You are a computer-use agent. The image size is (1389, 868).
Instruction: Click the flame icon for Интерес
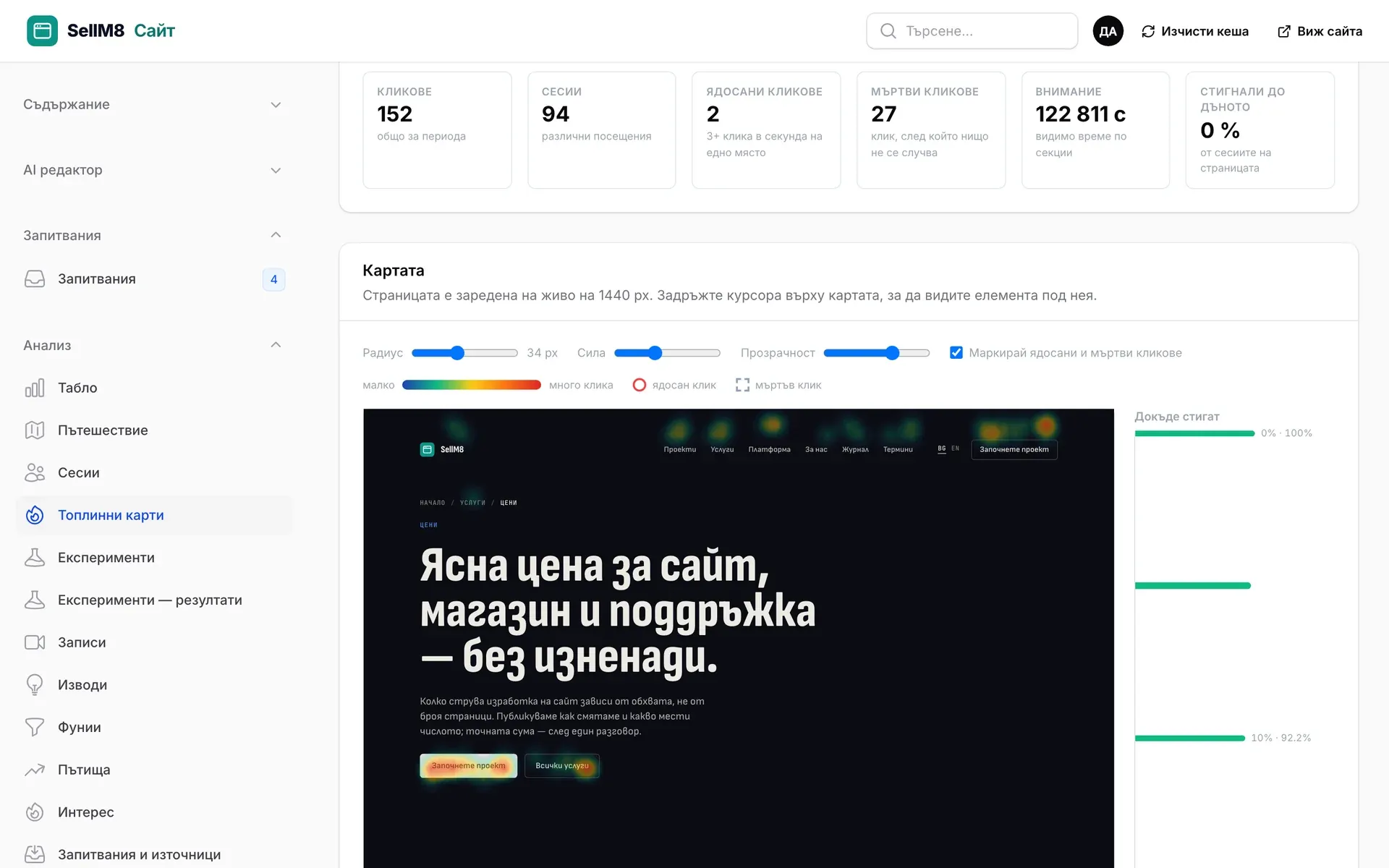tap(35, 812)
